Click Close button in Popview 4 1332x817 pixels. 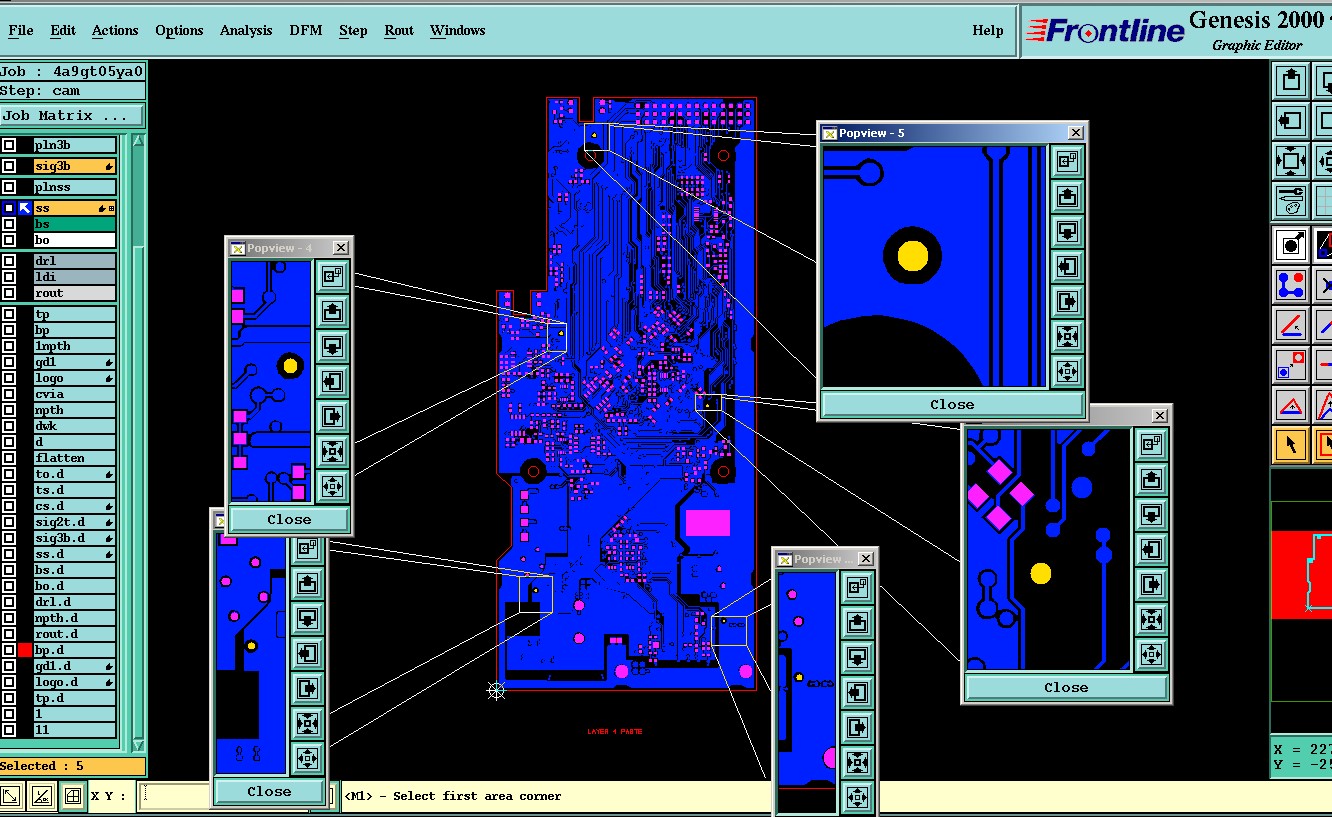[289, 519]
